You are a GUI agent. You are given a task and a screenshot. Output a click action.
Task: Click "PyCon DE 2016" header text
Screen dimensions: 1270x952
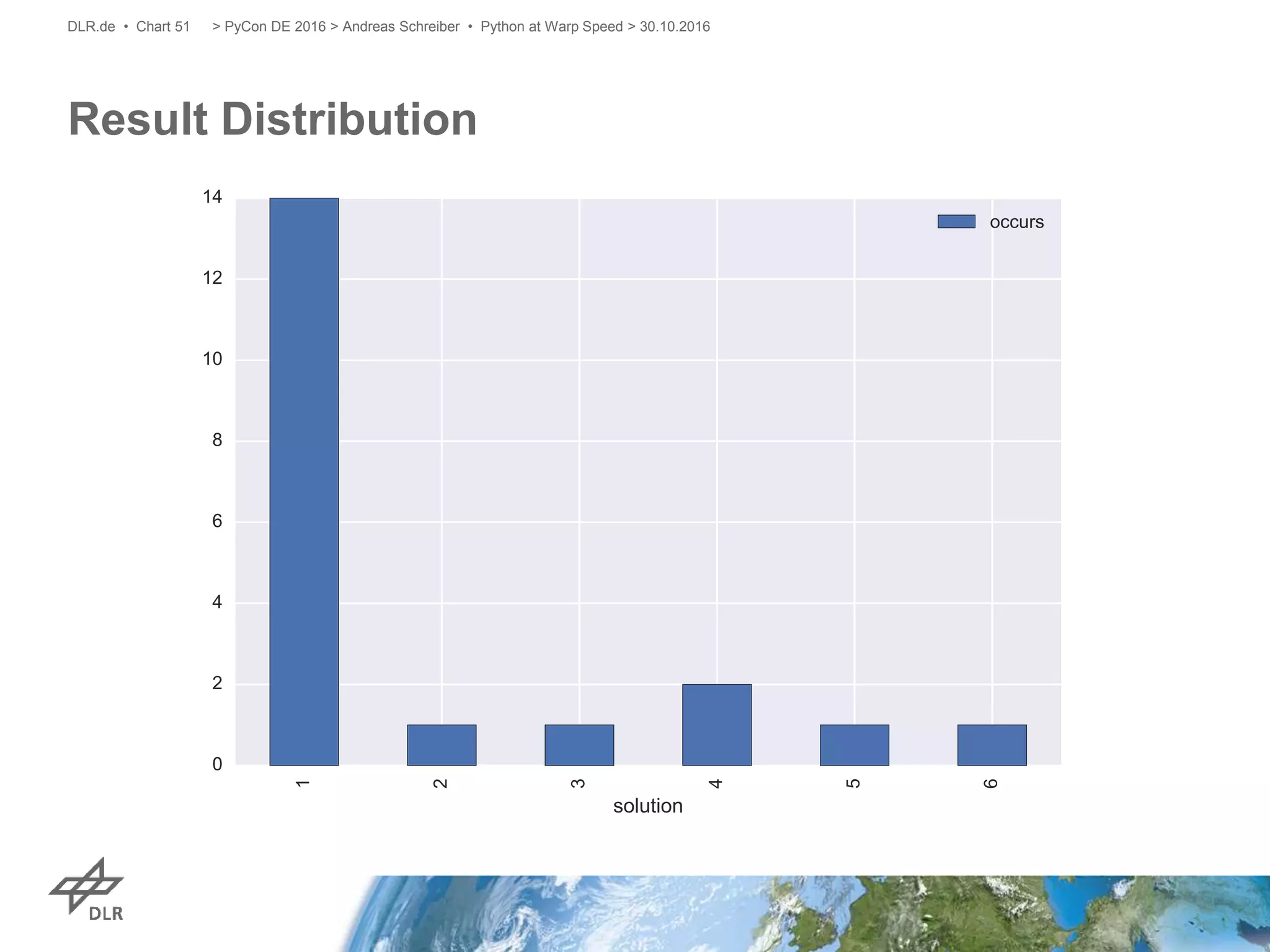(275, 27)
